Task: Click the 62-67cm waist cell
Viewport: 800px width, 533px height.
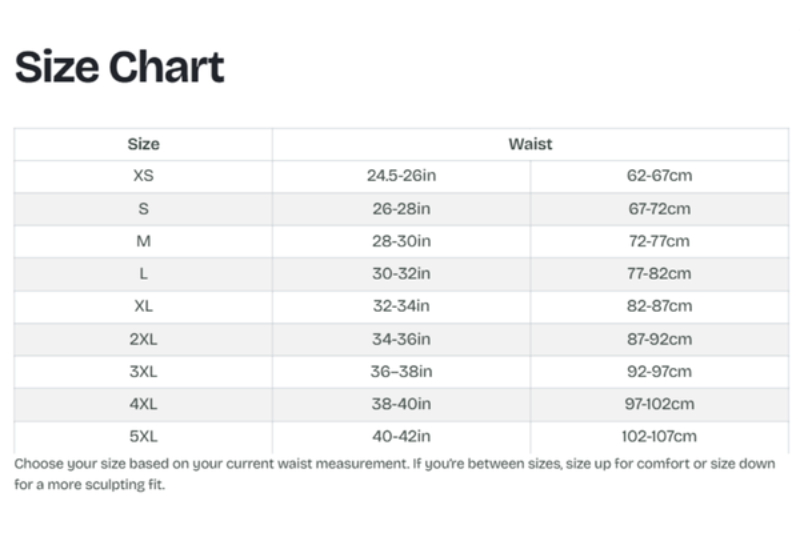Action: coord(659,176)
